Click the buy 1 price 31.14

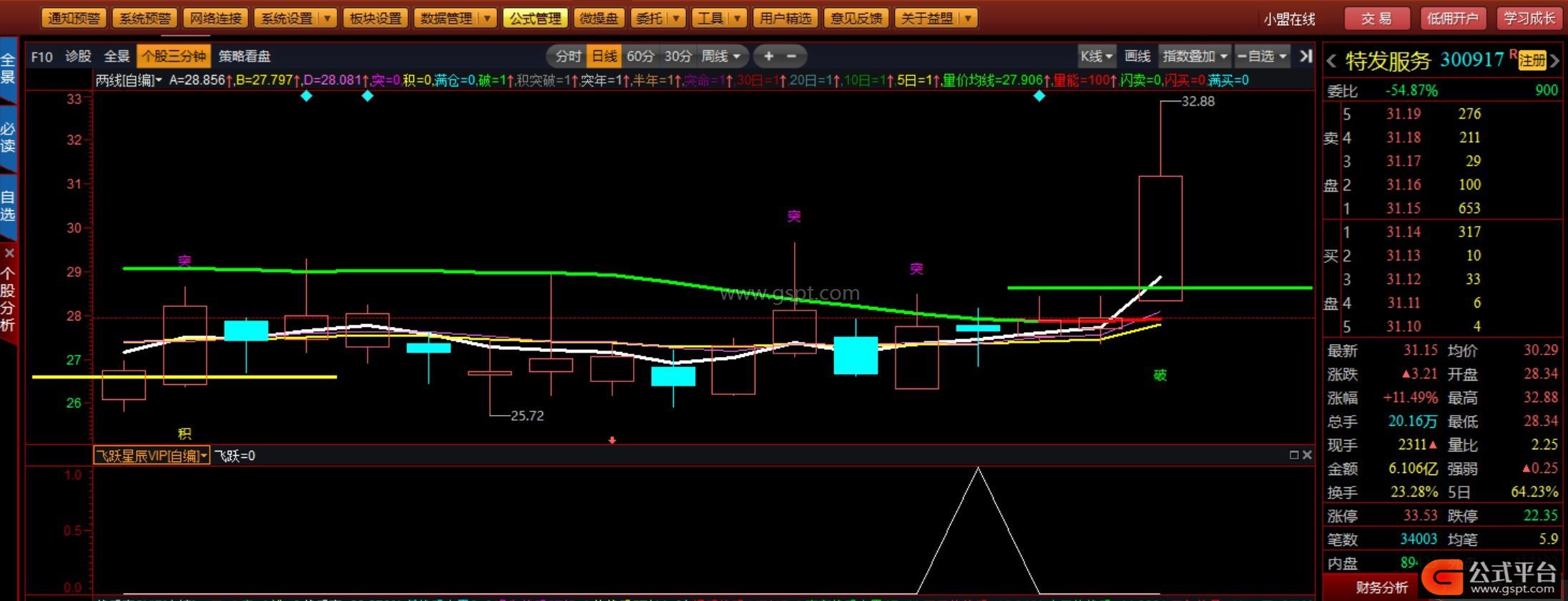tap(1403, 232)
